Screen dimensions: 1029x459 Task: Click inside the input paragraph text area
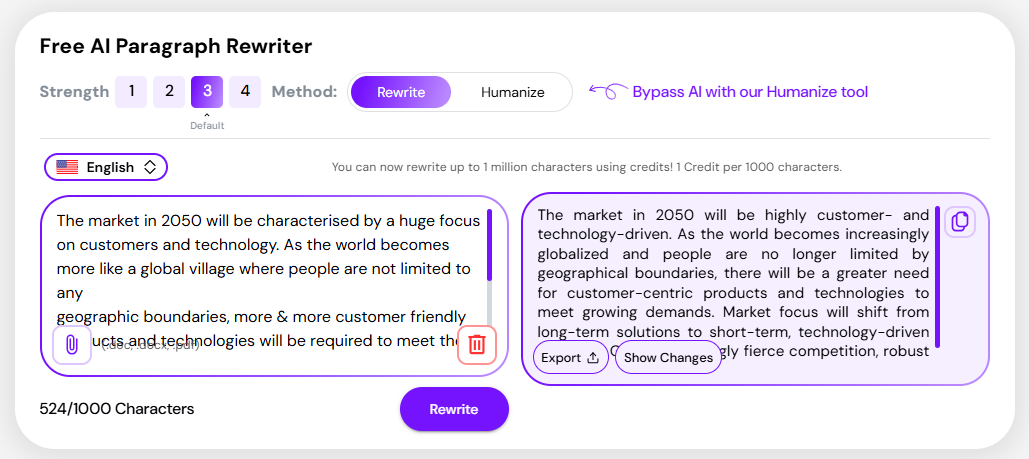pos(260,268)
